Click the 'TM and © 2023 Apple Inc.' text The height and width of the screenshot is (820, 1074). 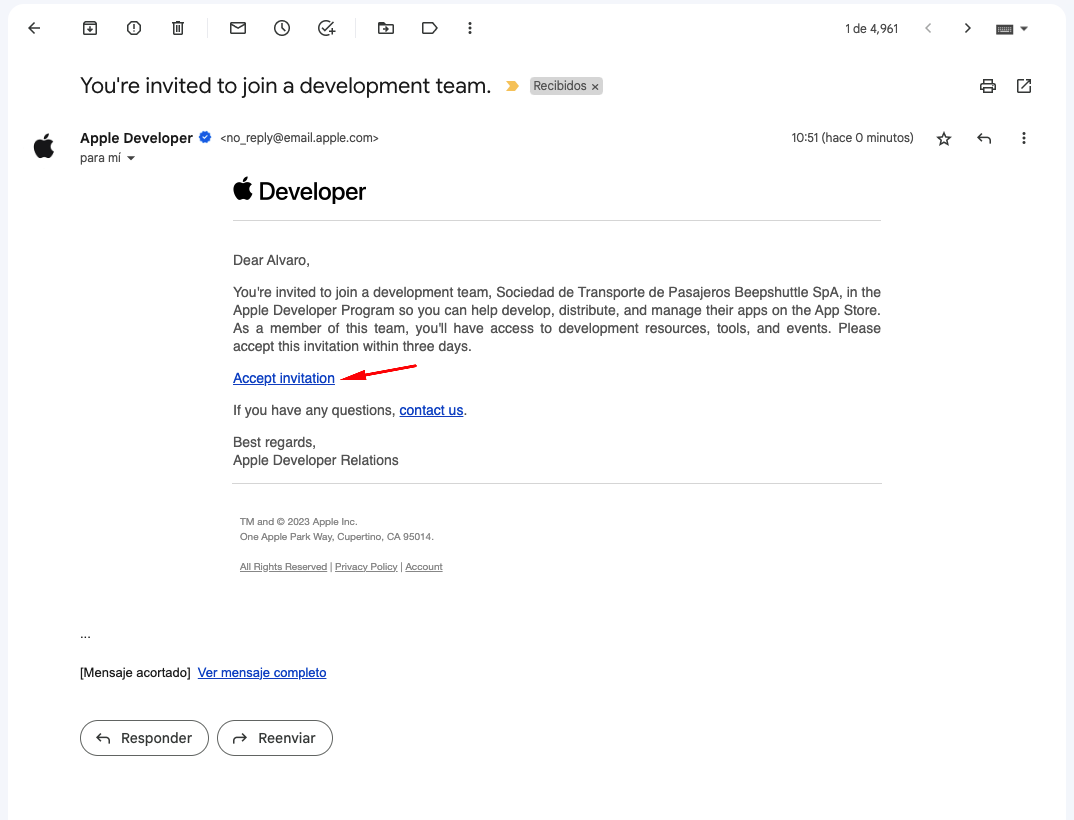pos(299,521)
